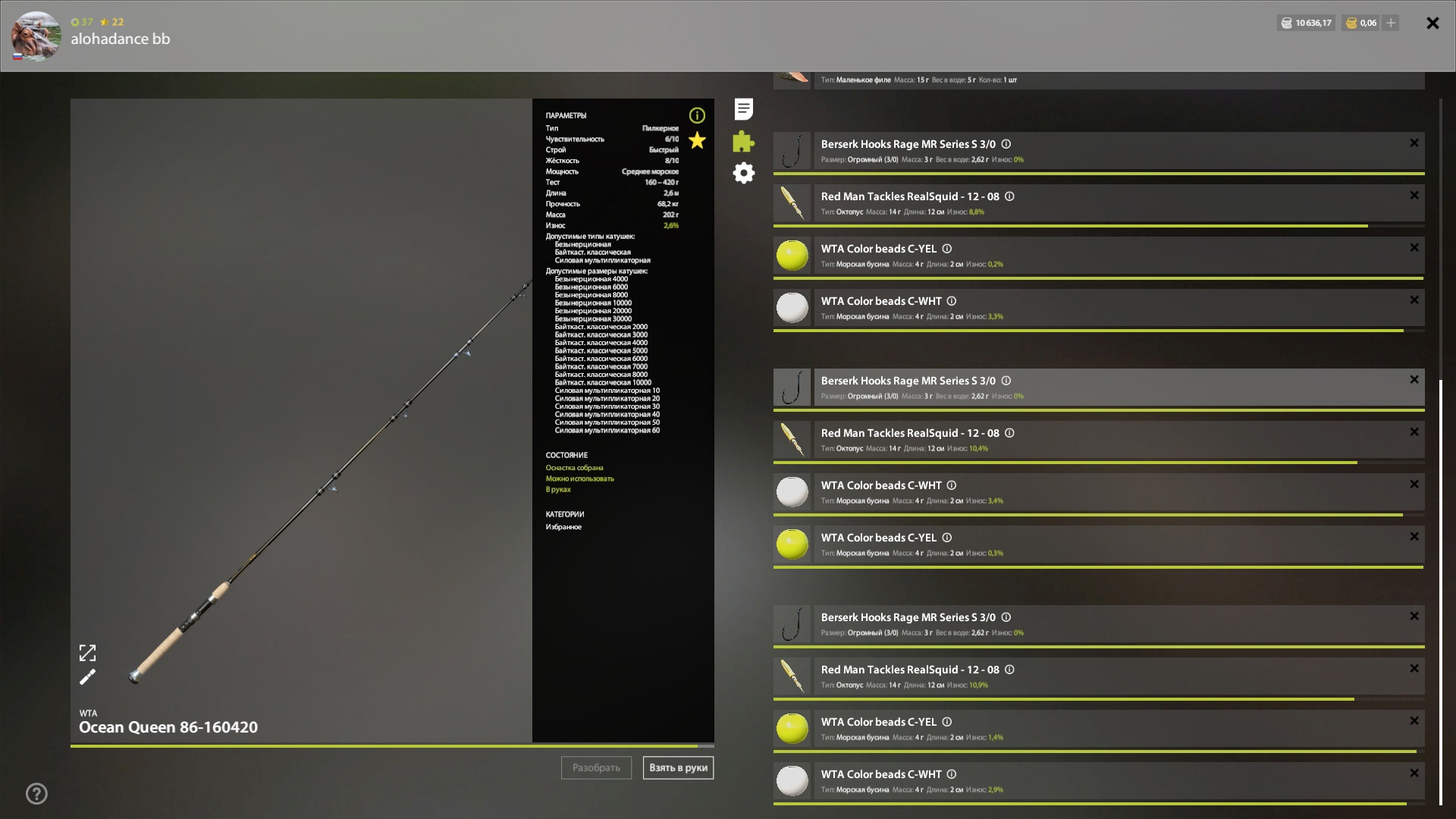This screenshot has height=819, width=1456.
Task: Click the rod wear value 2,6%
Action: [671, 225]
